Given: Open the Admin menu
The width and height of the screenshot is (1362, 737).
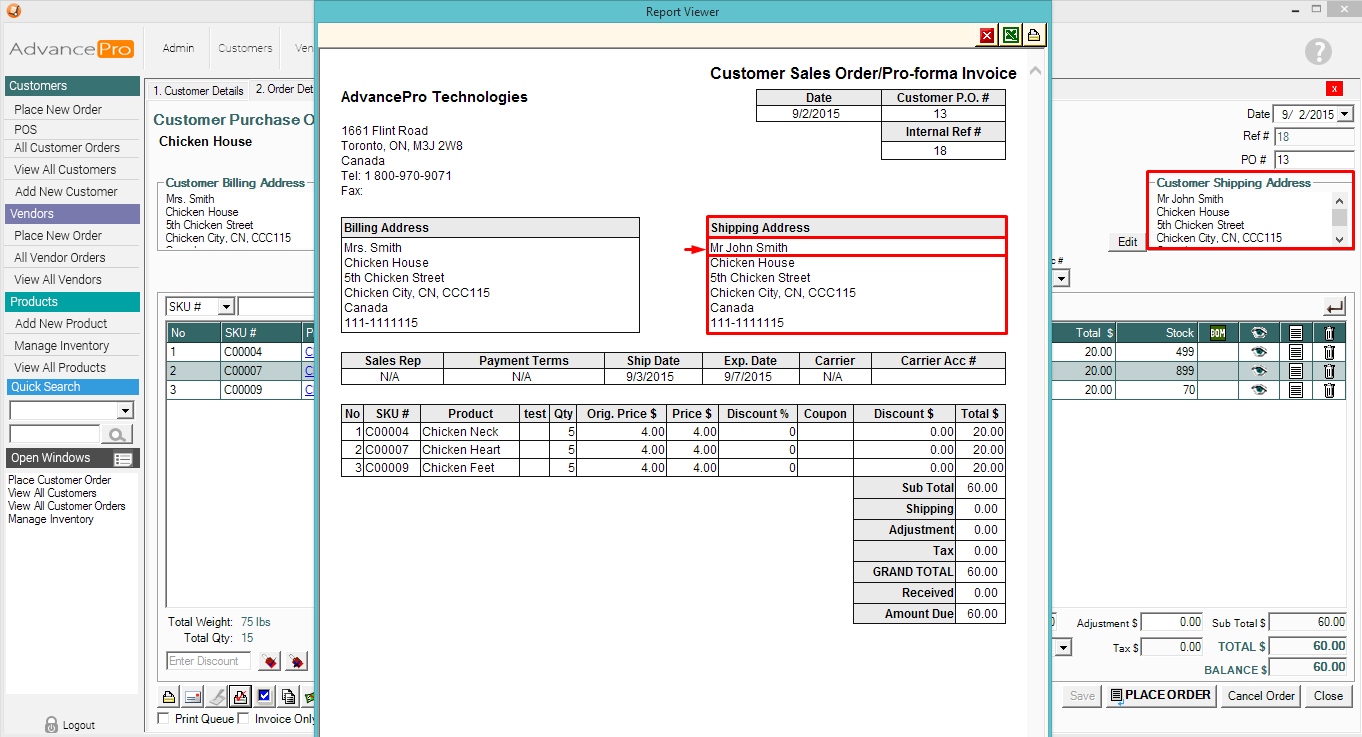Looking at the screenshot, I should (x=178, y=48).
